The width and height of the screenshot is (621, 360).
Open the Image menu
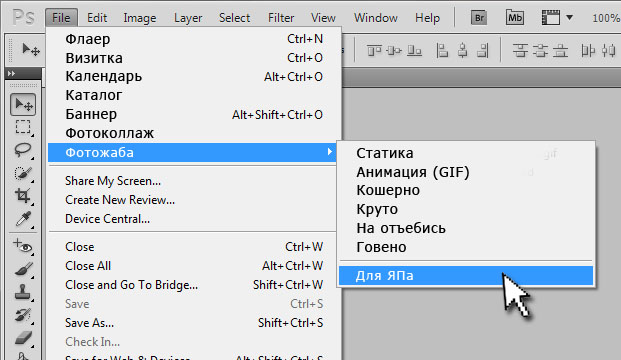pos(140,18)
